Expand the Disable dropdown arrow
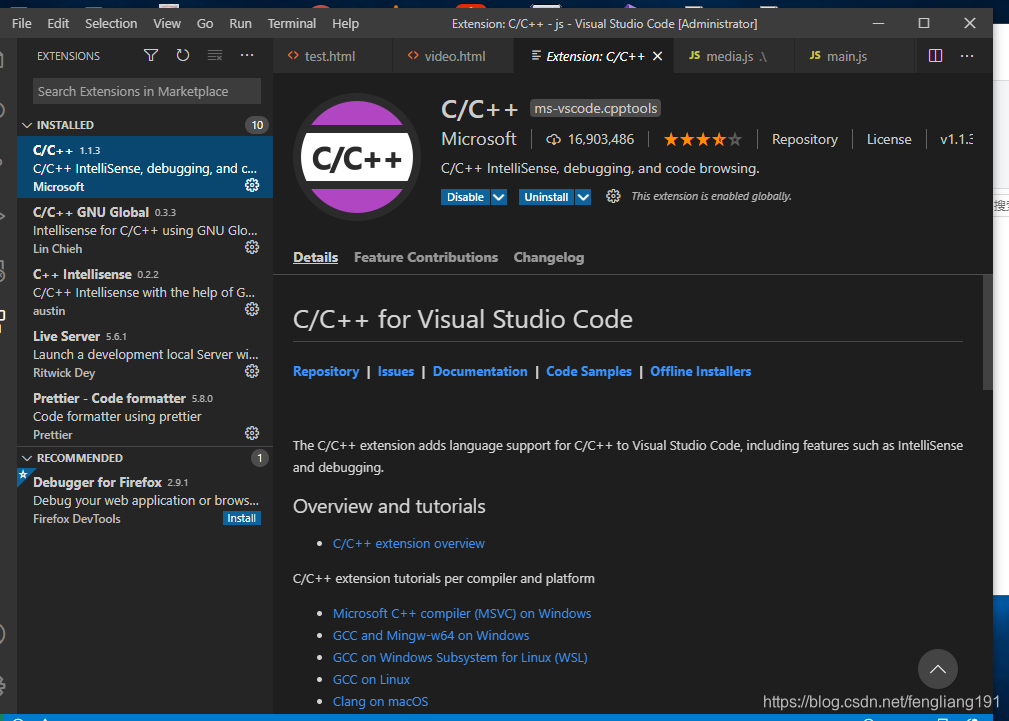 click(x=499, y=197)
